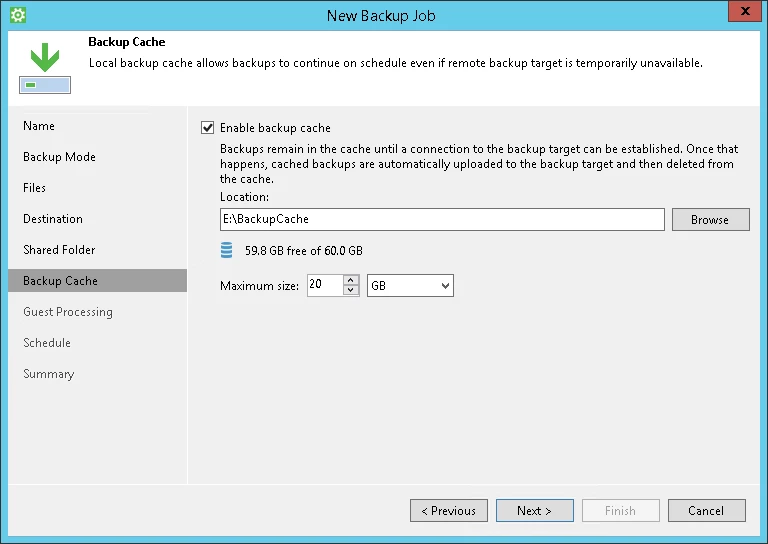The height and width of the screenshot is (544, 768).
Task: Uncheck the Enable backup cache checkbox
Action: (x=208, y=128)
